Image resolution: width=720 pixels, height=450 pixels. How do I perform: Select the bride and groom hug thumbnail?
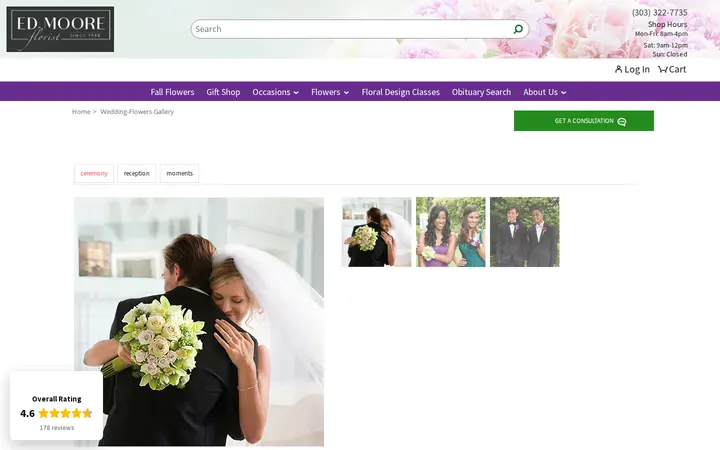point(377,232)
